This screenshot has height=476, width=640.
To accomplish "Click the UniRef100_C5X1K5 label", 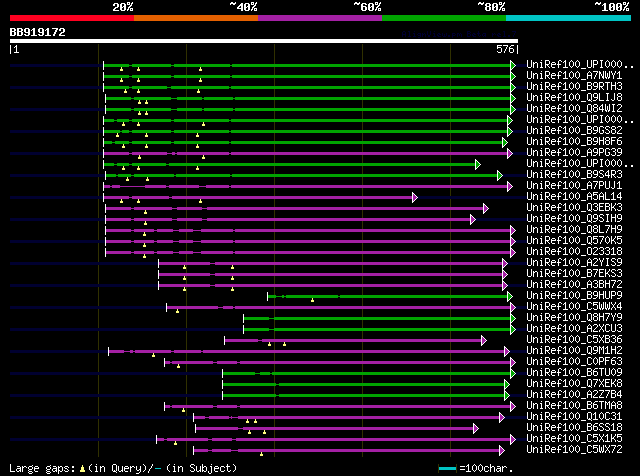I will (x=574, y=439).
